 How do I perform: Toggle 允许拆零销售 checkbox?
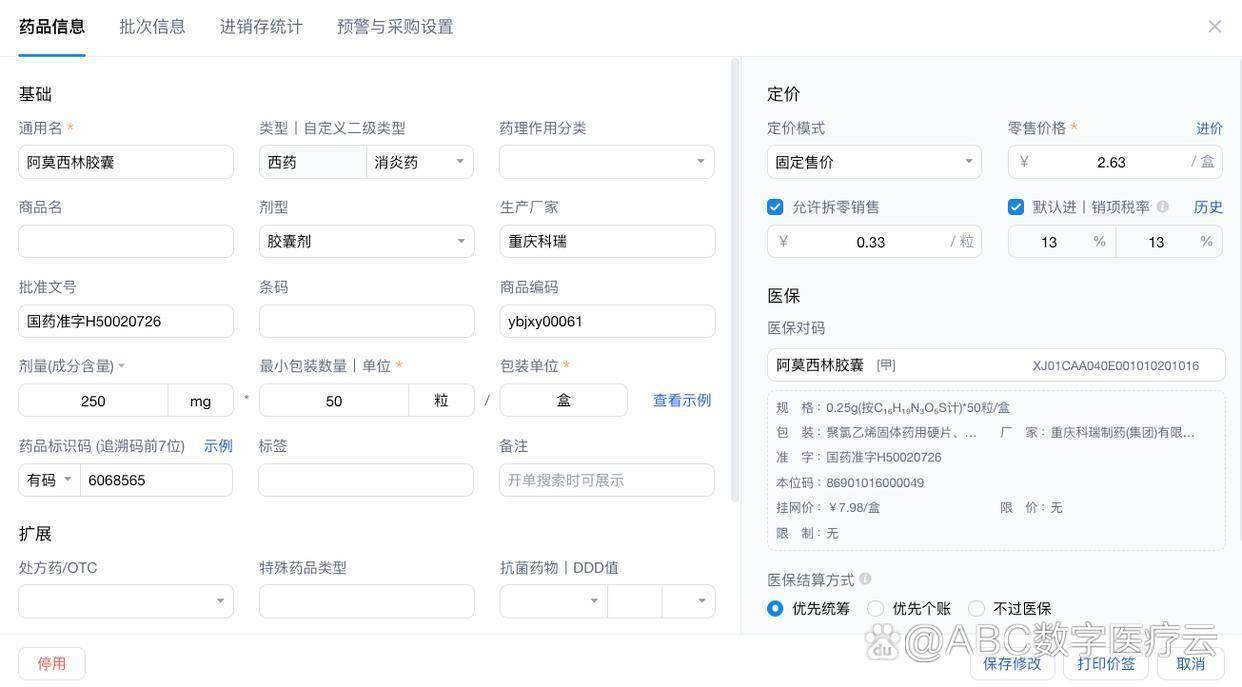coord(775,207)
